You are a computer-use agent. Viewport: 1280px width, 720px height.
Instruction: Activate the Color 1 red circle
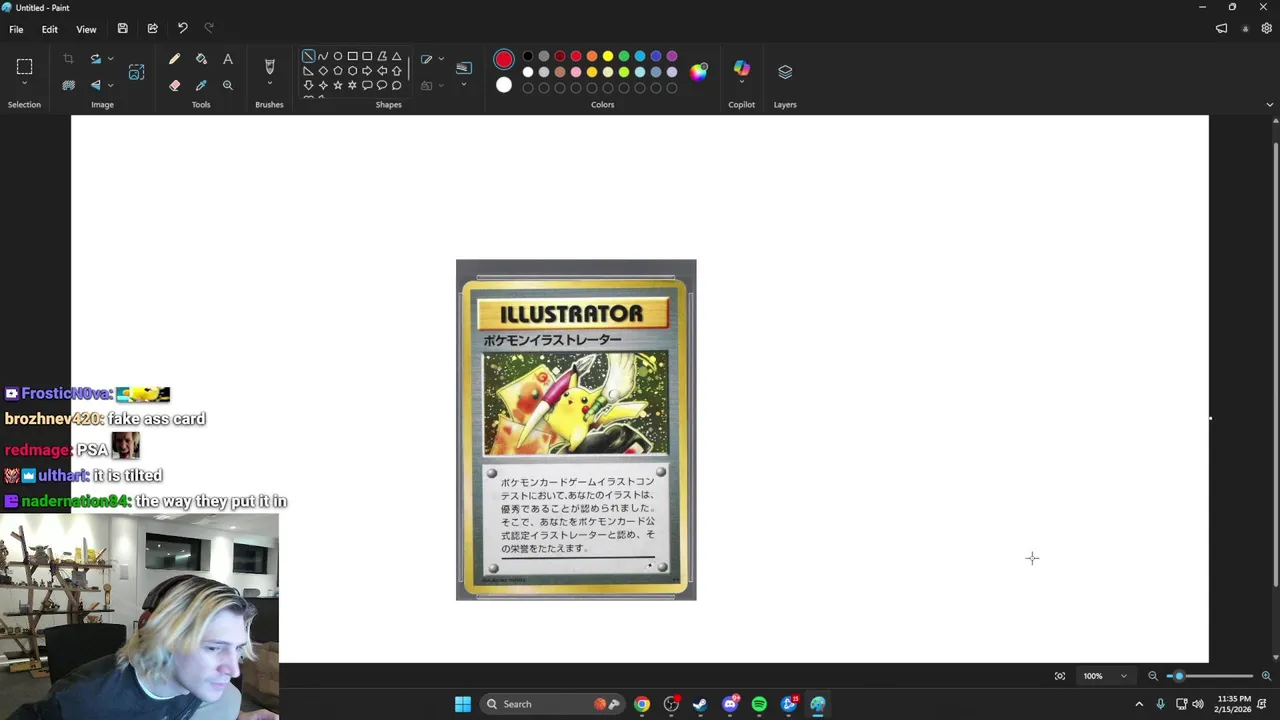(504, 60)
